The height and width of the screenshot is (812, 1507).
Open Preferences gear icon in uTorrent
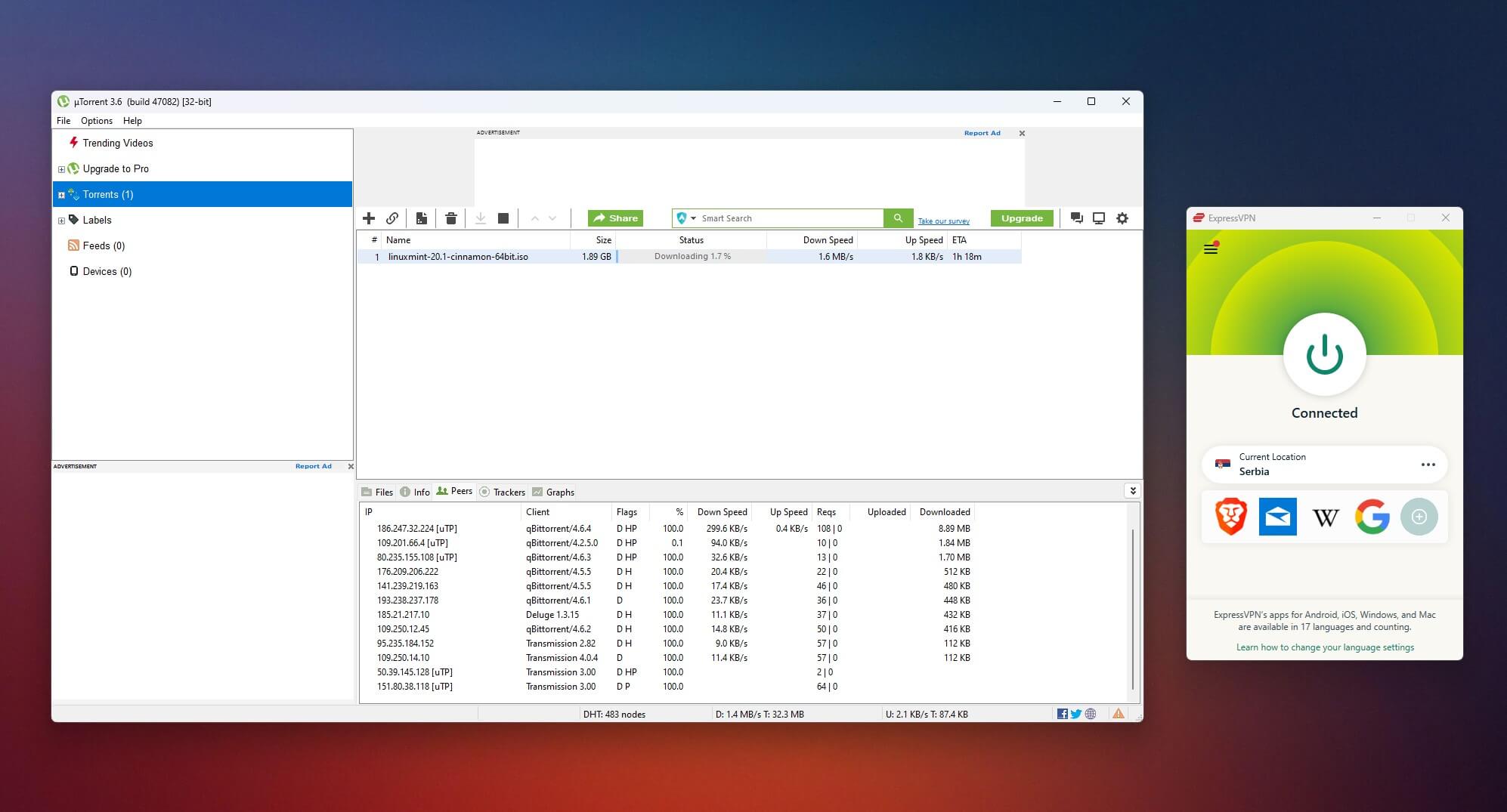coord(1122,218)
